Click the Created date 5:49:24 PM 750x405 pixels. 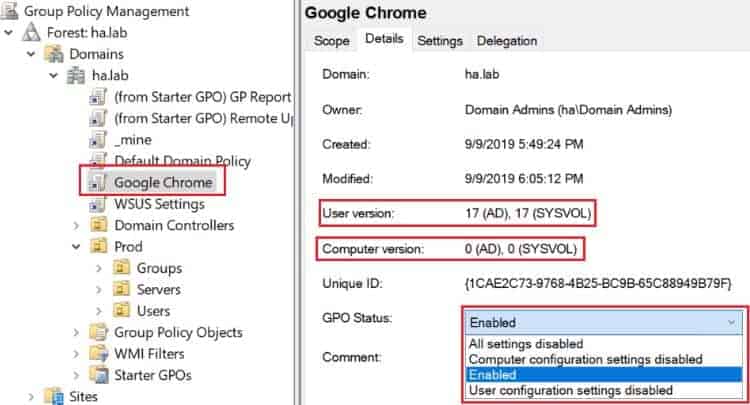pos(524,144)
